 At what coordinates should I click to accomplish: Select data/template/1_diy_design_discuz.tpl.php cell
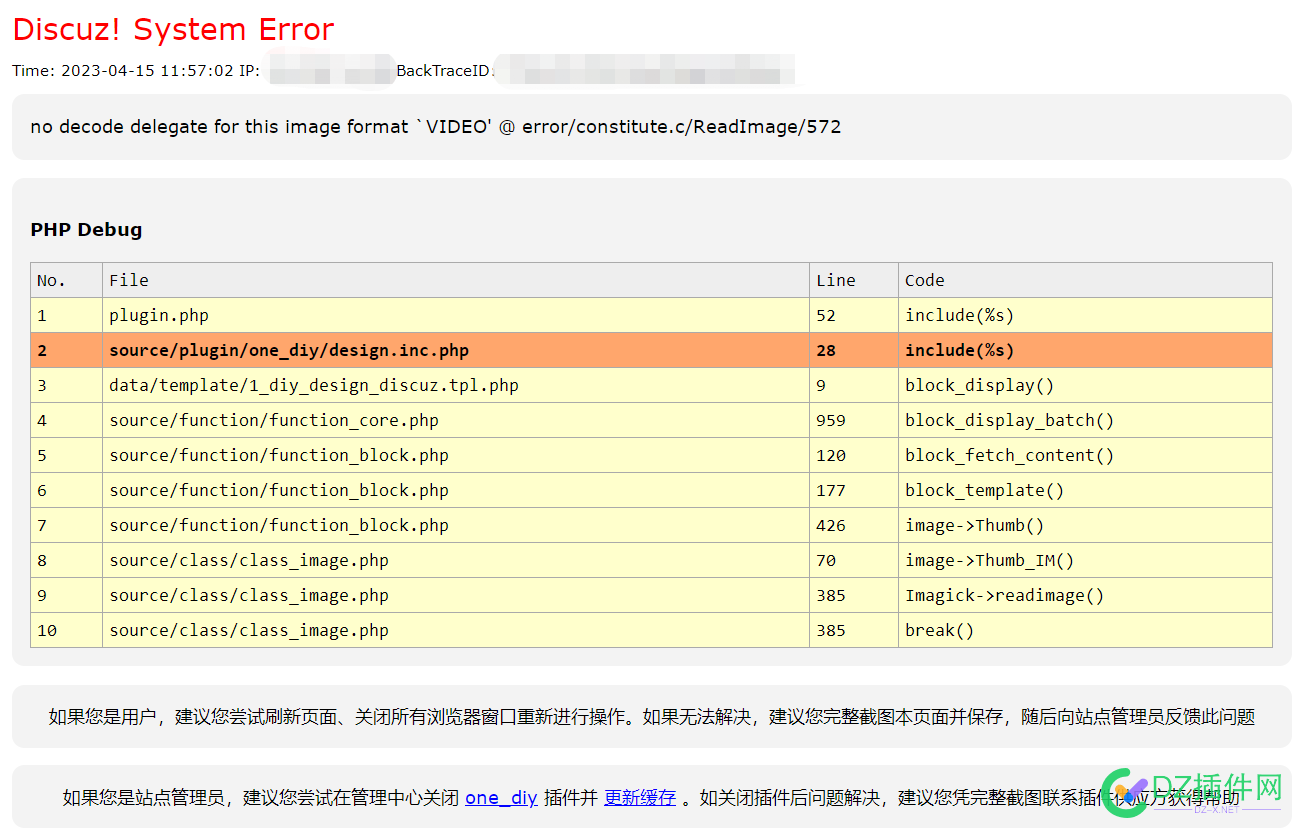456,385
